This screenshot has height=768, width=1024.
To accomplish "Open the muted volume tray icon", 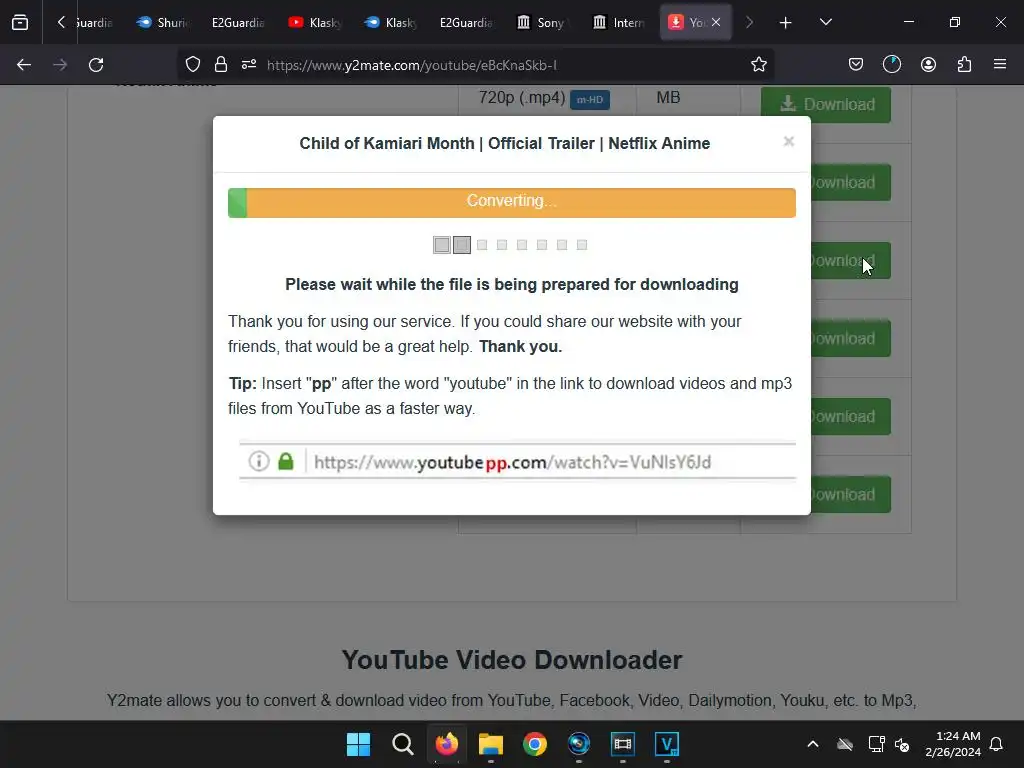I will tap(902, 744).
